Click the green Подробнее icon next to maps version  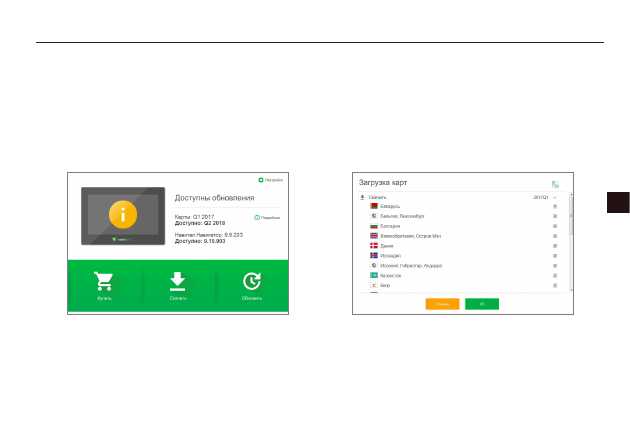pyautogui.click(x=257, y=217)
